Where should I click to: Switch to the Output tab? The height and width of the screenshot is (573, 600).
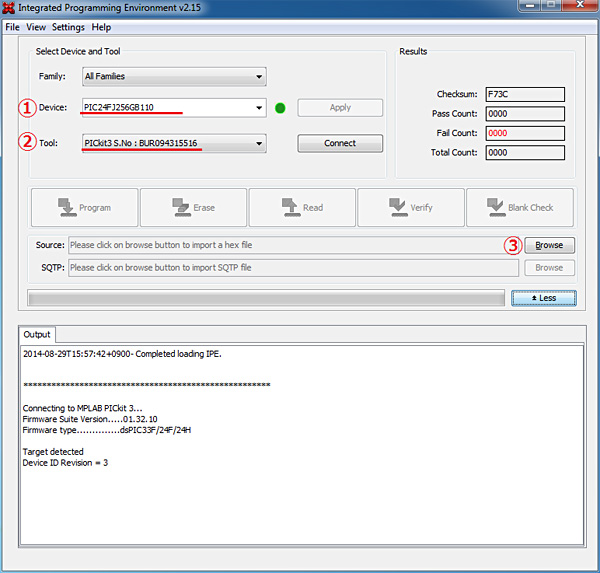coord(37,334)
